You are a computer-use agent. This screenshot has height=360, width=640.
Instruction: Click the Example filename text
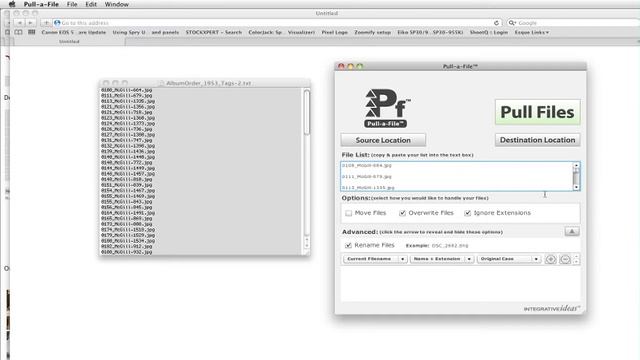click(437, 246)
